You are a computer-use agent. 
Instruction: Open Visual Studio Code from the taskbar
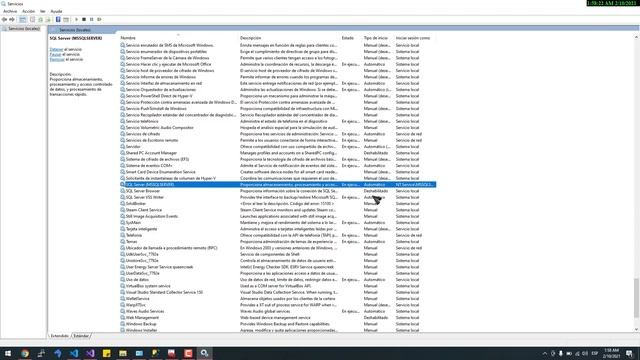(74, 353)
